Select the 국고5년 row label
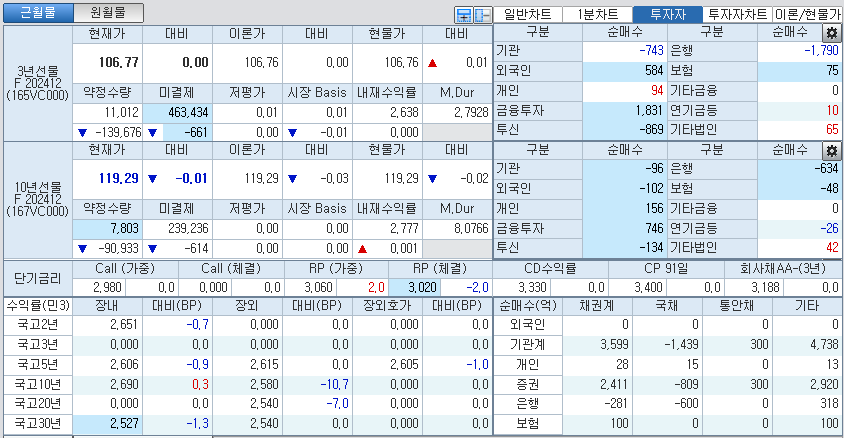 pos(38,364)
